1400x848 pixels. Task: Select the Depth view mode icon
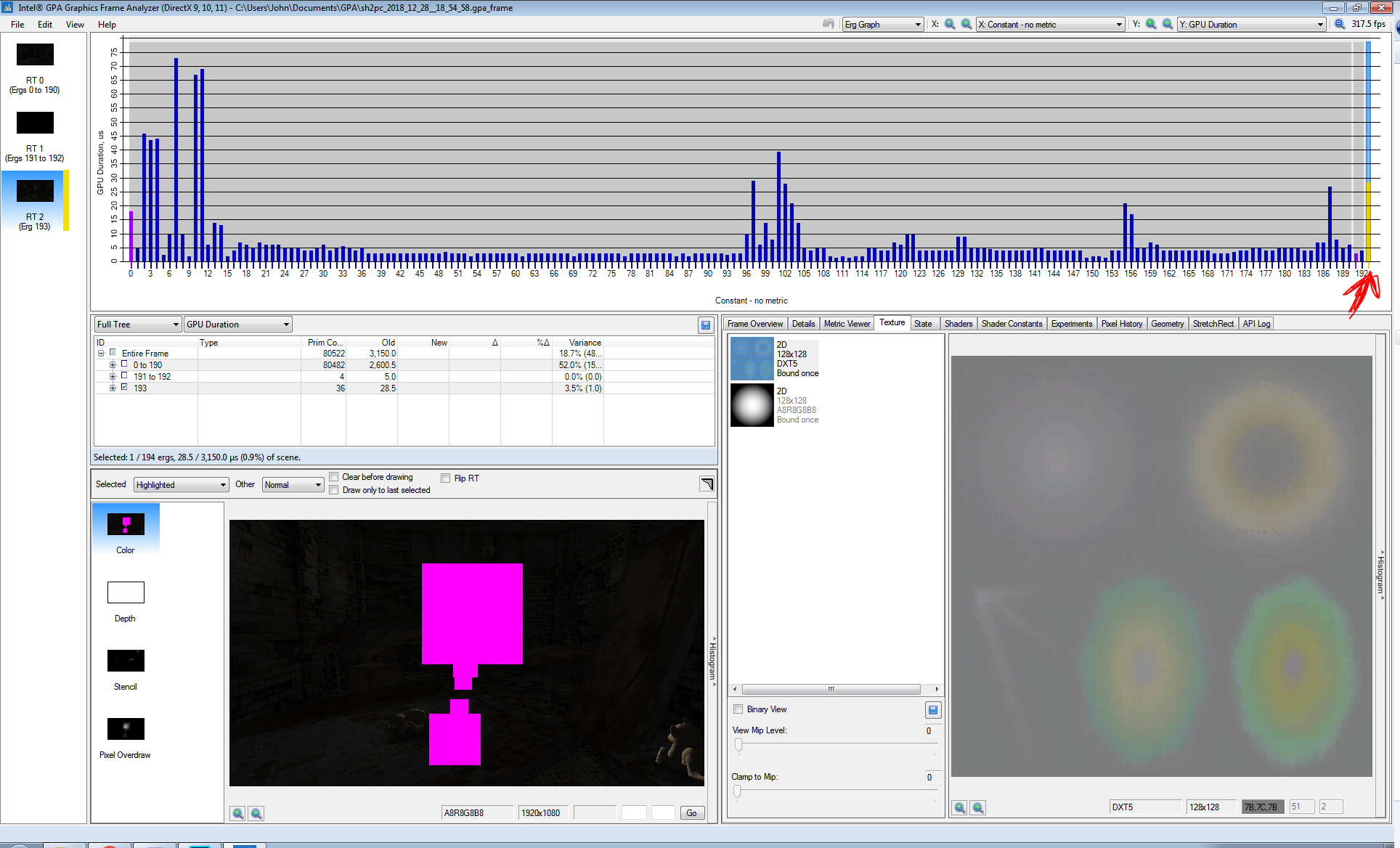pyautogui.click(x=125, y=592)
